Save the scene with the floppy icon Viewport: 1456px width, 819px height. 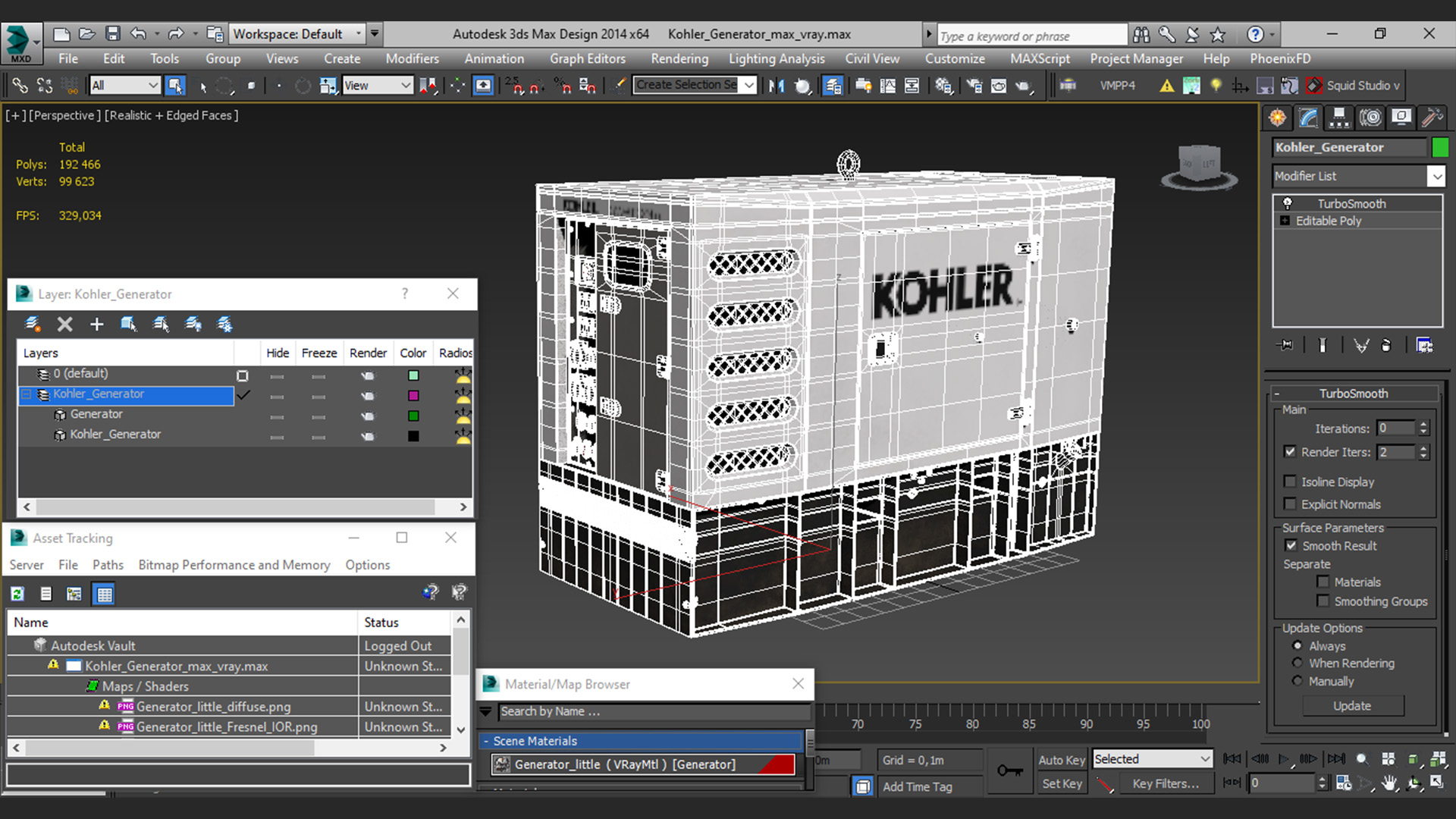click(x=113, y=34)
